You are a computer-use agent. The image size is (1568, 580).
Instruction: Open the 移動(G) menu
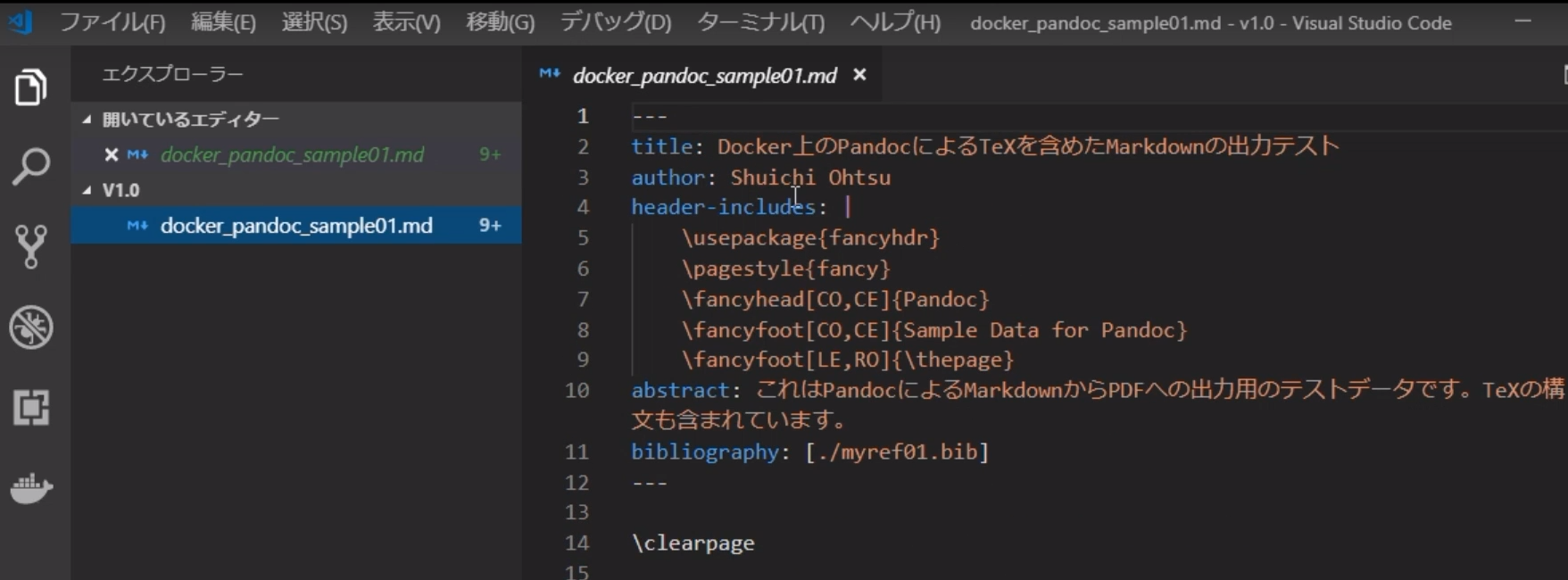pos(500,22)
